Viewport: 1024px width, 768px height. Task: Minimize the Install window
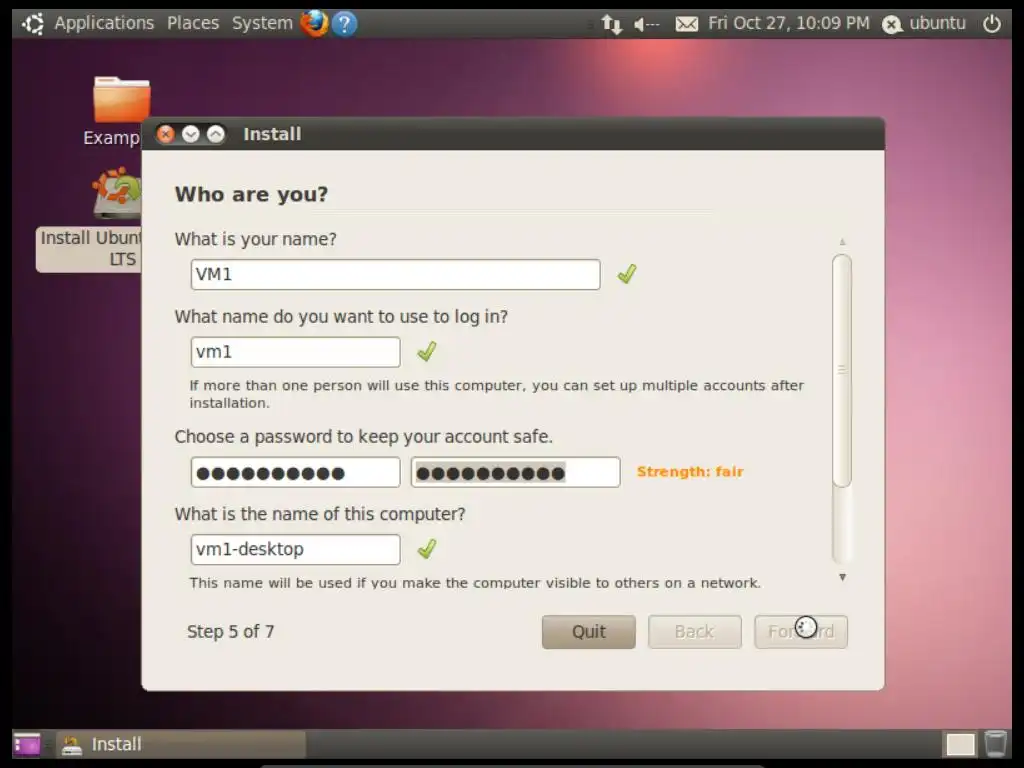point(191,134)
